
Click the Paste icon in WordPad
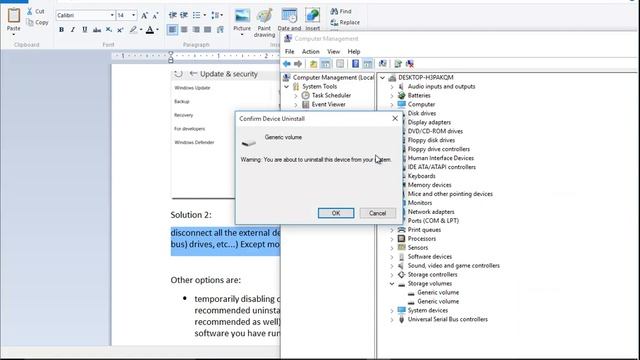[13, 16]
